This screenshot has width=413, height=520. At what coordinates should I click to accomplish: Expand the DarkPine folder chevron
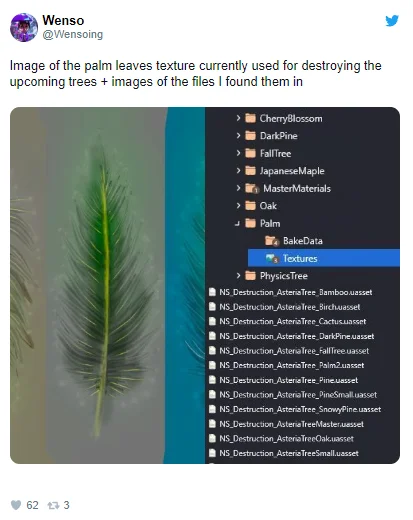[238, 135]
